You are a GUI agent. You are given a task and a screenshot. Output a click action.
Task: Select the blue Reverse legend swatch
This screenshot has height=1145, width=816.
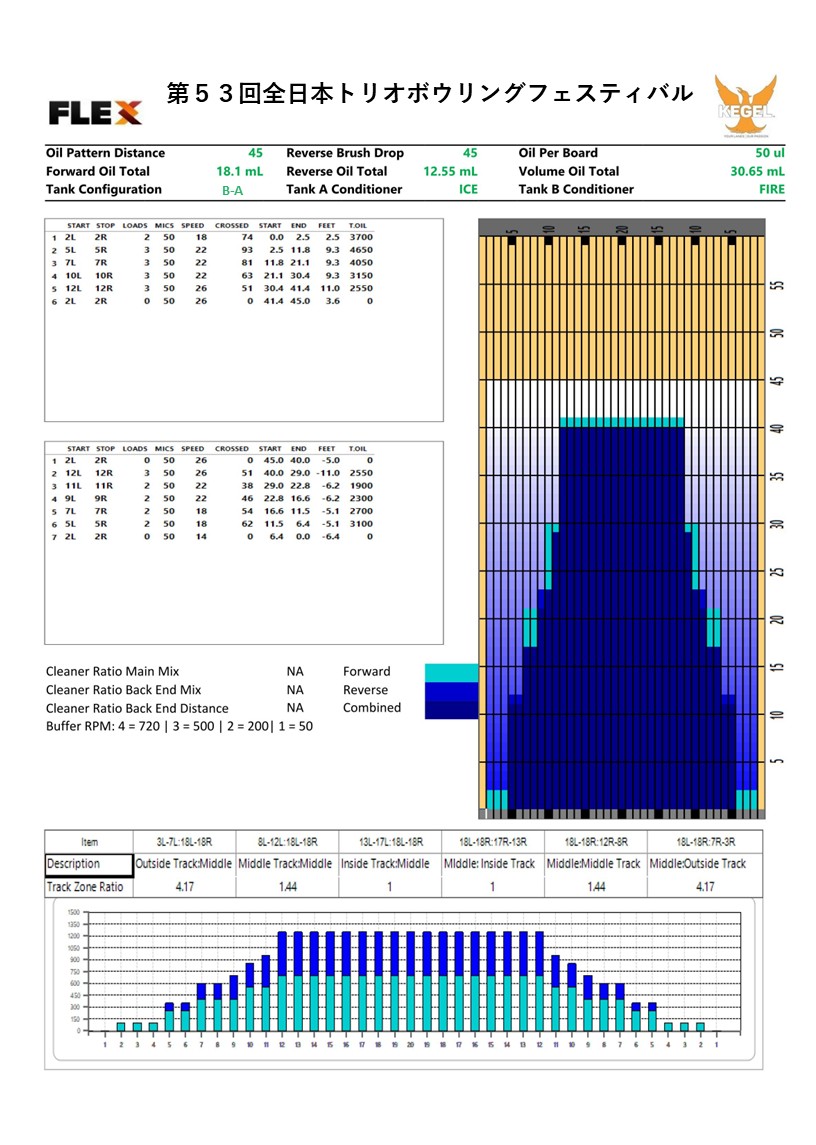click(x=452, y=690)
